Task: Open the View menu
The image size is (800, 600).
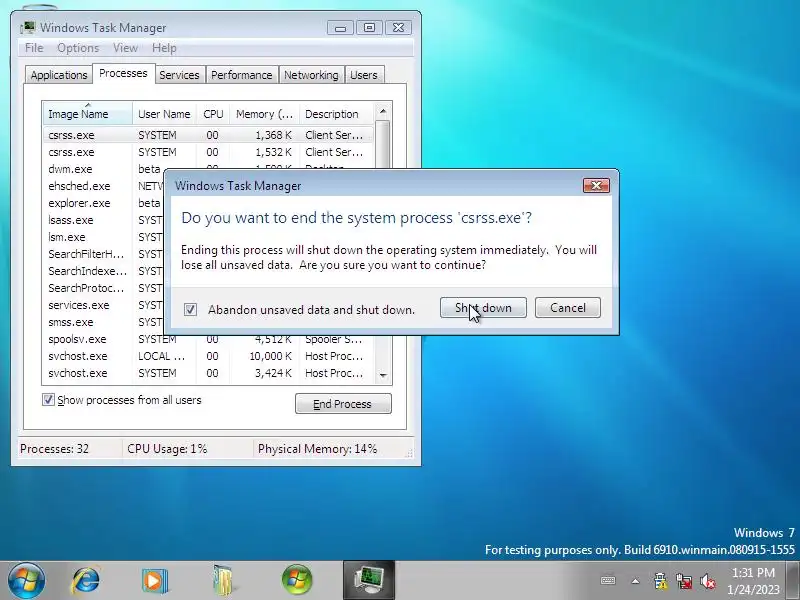Action: click(x=126, y=48)
